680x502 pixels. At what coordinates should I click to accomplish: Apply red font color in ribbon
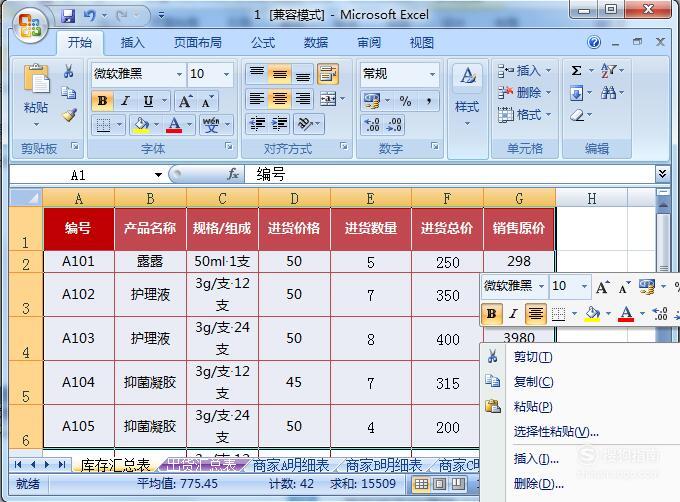click(x=174, y=125)
